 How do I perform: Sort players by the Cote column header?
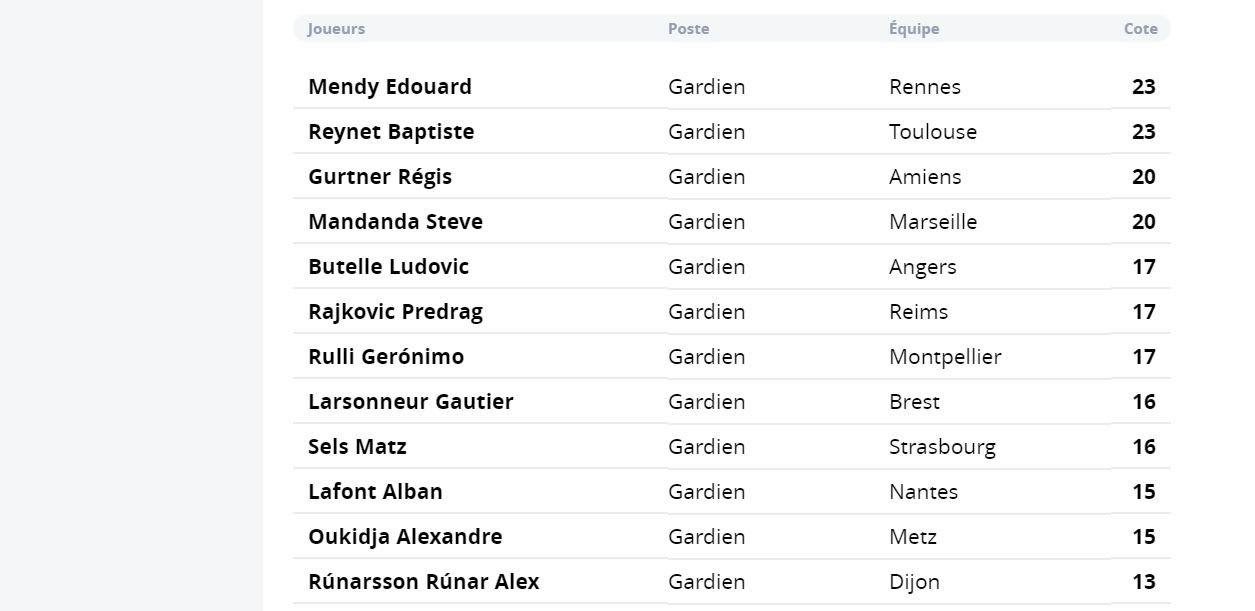pos(1140,29)
